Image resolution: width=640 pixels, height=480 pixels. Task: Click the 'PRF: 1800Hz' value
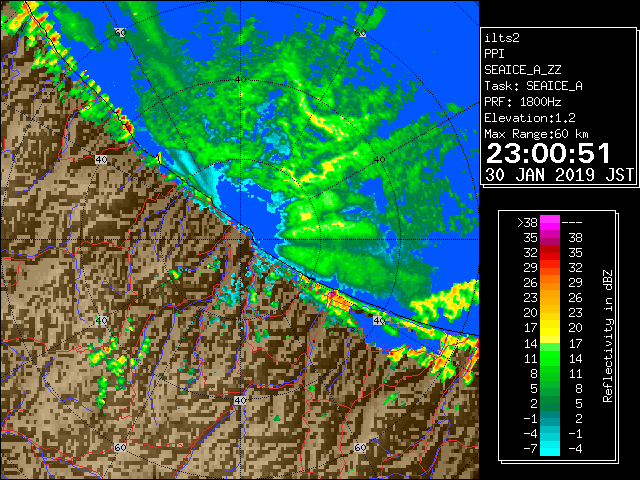point(523,102)
